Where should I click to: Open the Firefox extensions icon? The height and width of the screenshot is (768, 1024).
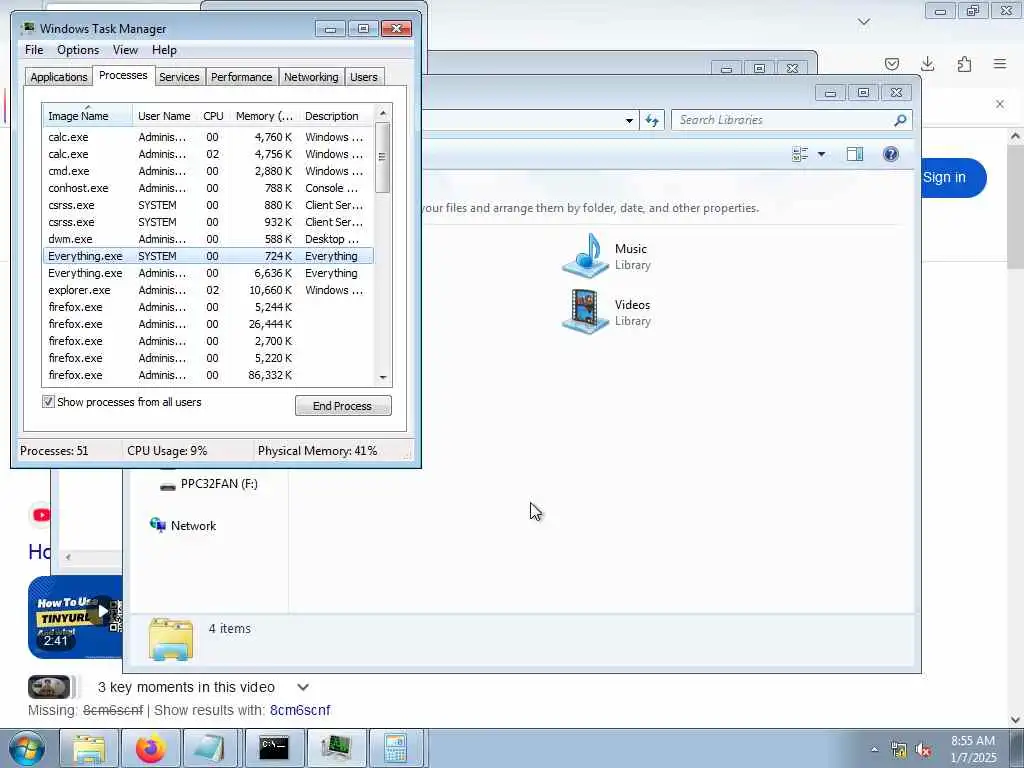point(964,64)
